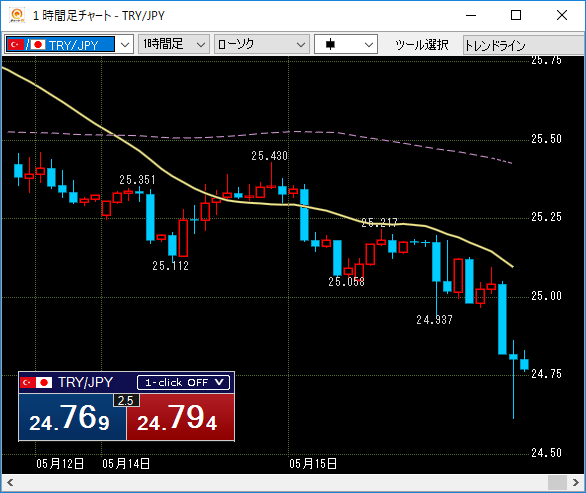
Task: Maximize the chart window
Action: point(516,15)
